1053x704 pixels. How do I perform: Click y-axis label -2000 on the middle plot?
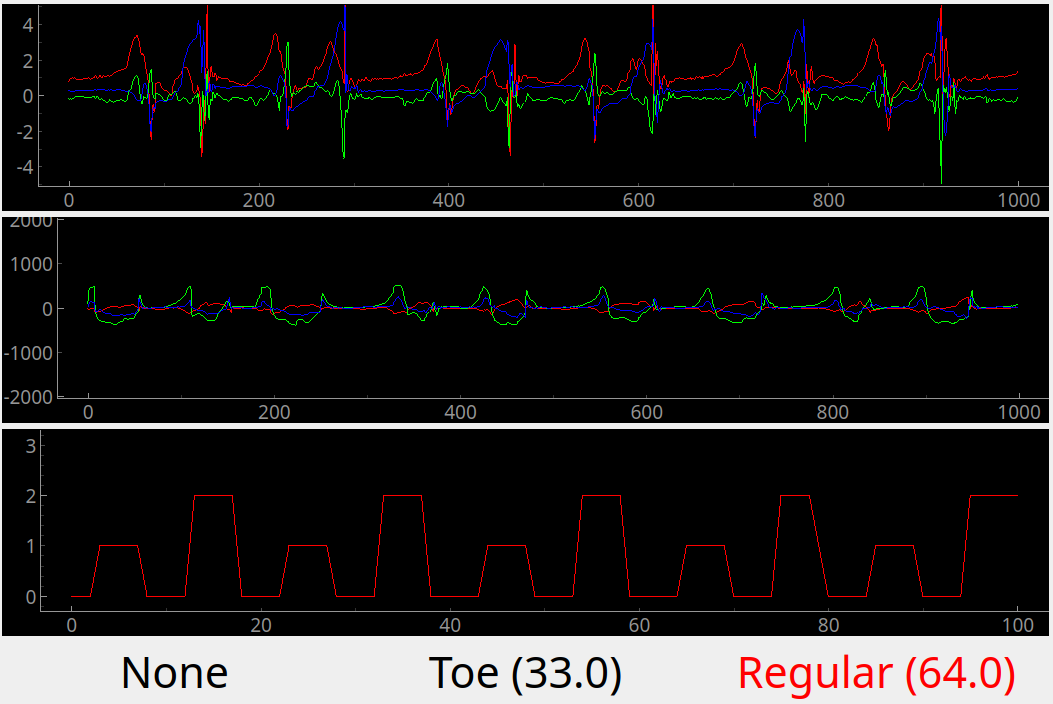point(27,397)
